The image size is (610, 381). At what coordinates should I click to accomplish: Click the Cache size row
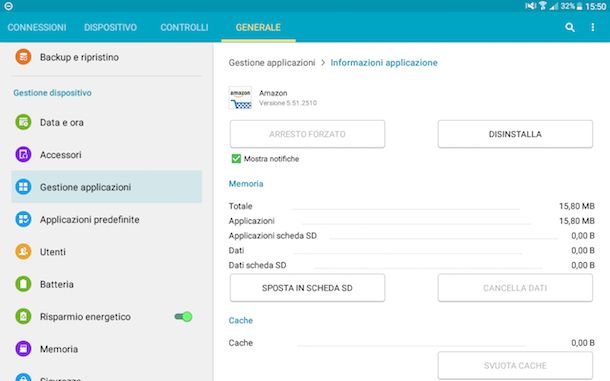[x=412, y=343]
